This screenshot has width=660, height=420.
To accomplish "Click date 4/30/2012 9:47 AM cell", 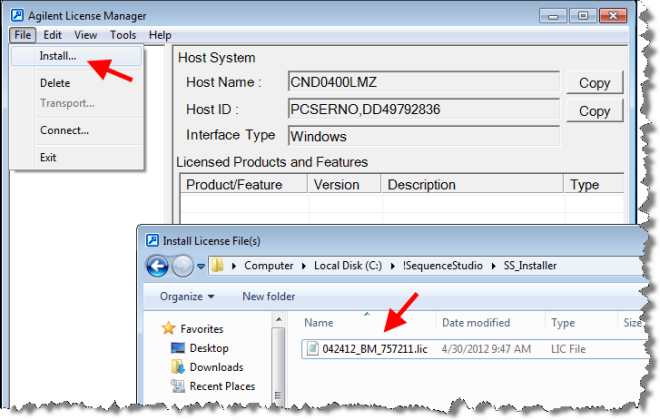I will [486, 349].
